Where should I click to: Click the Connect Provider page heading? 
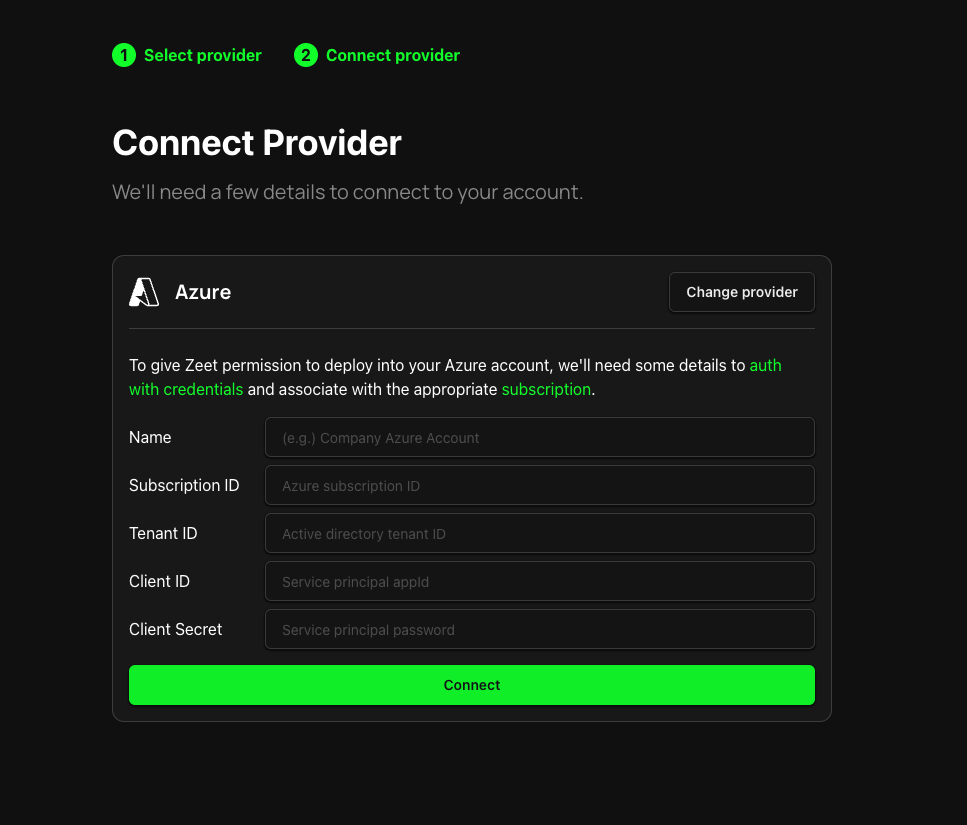(257, 143)
